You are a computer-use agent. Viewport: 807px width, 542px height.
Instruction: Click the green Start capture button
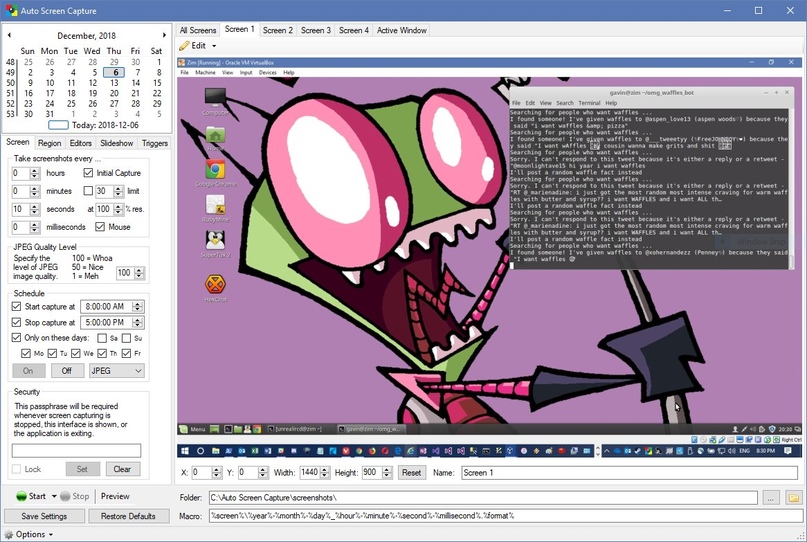point(31,496)
